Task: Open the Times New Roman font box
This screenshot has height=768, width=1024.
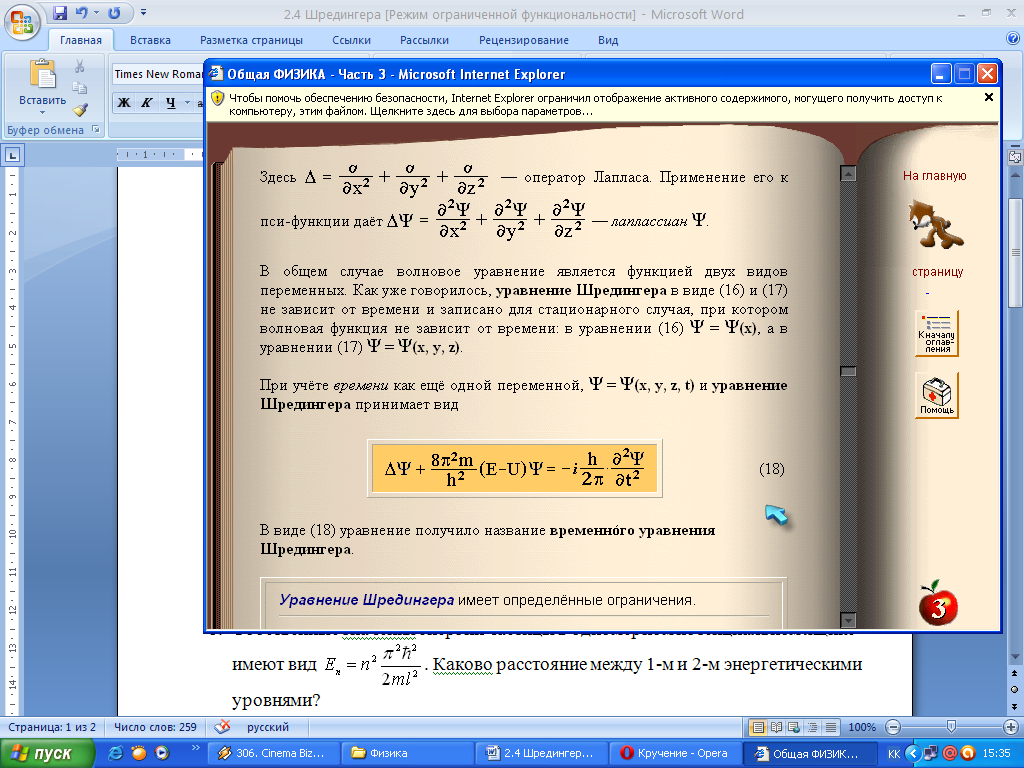Action: pyautogui.click(x=157, y=74)
